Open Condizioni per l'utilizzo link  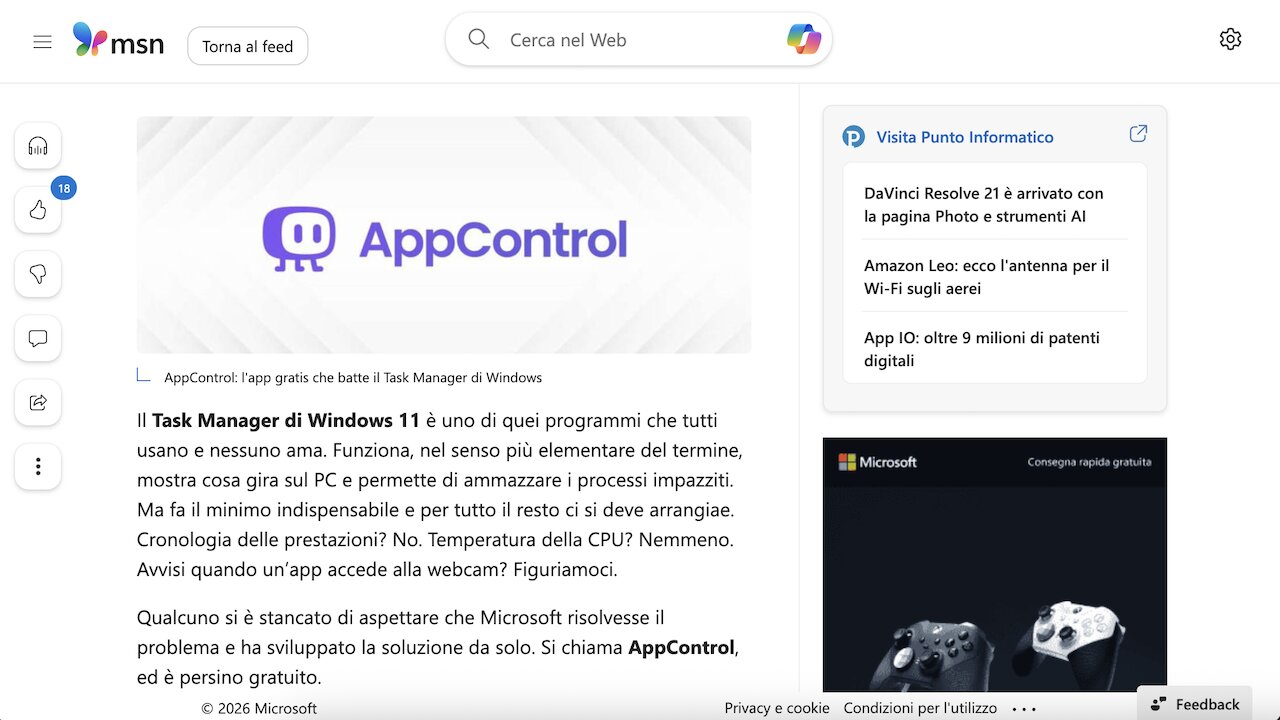click(920, 708)
